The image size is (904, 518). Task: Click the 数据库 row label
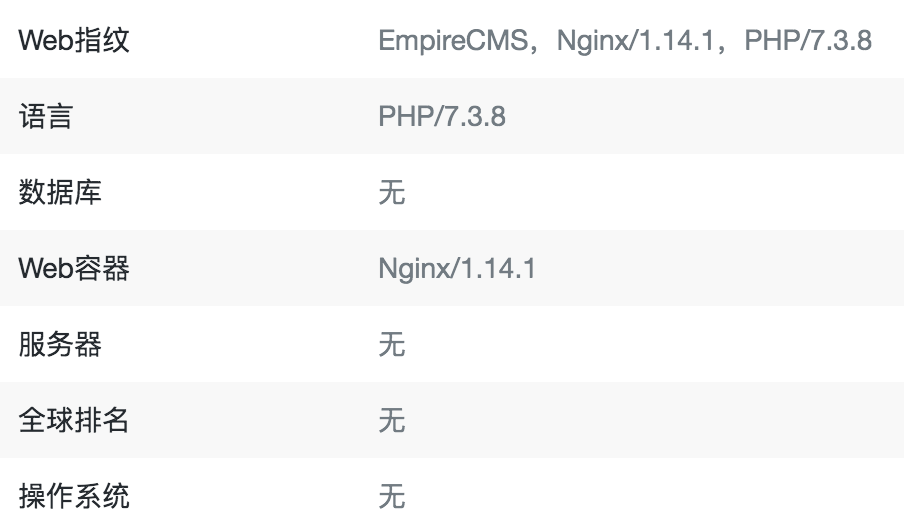point(60,193)
